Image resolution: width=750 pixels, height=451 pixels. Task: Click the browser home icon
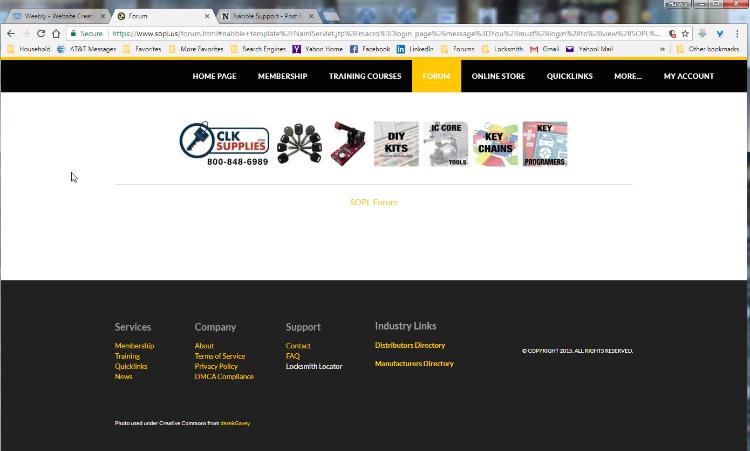click(56, 33)
